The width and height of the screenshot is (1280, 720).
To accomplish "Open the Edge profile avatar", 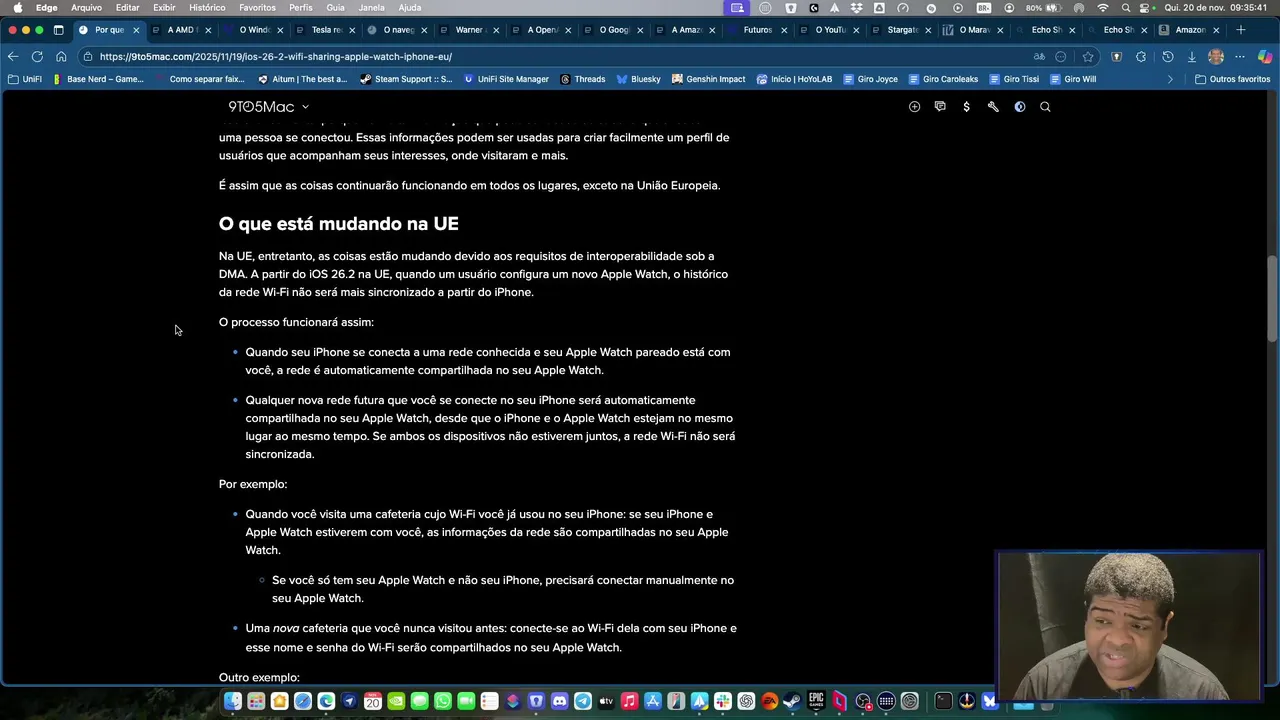I will (1216, 57).
